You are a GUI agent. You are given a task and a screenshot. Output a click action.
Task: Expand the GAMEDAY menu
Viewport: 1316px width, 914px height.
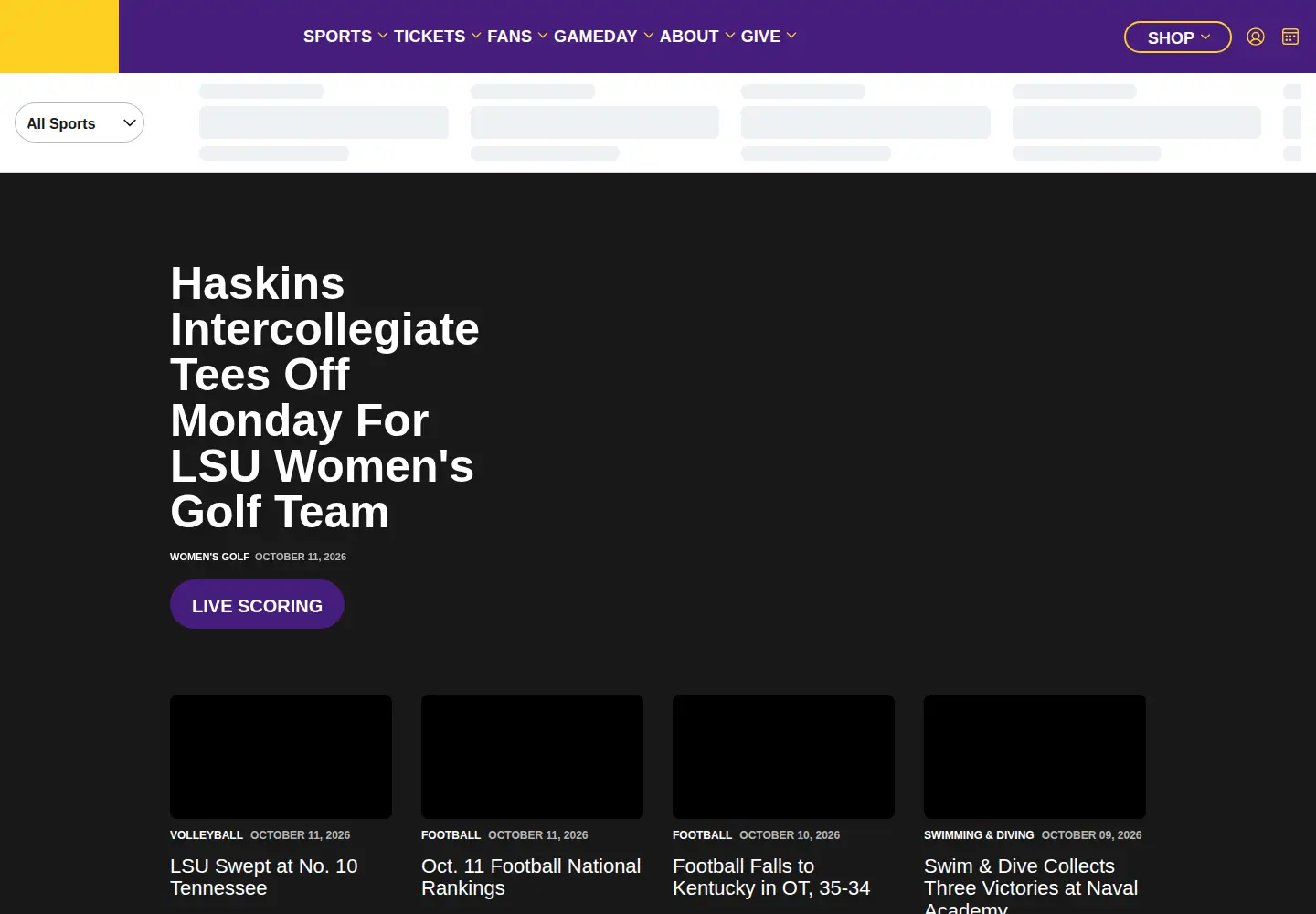pos(603,37)
